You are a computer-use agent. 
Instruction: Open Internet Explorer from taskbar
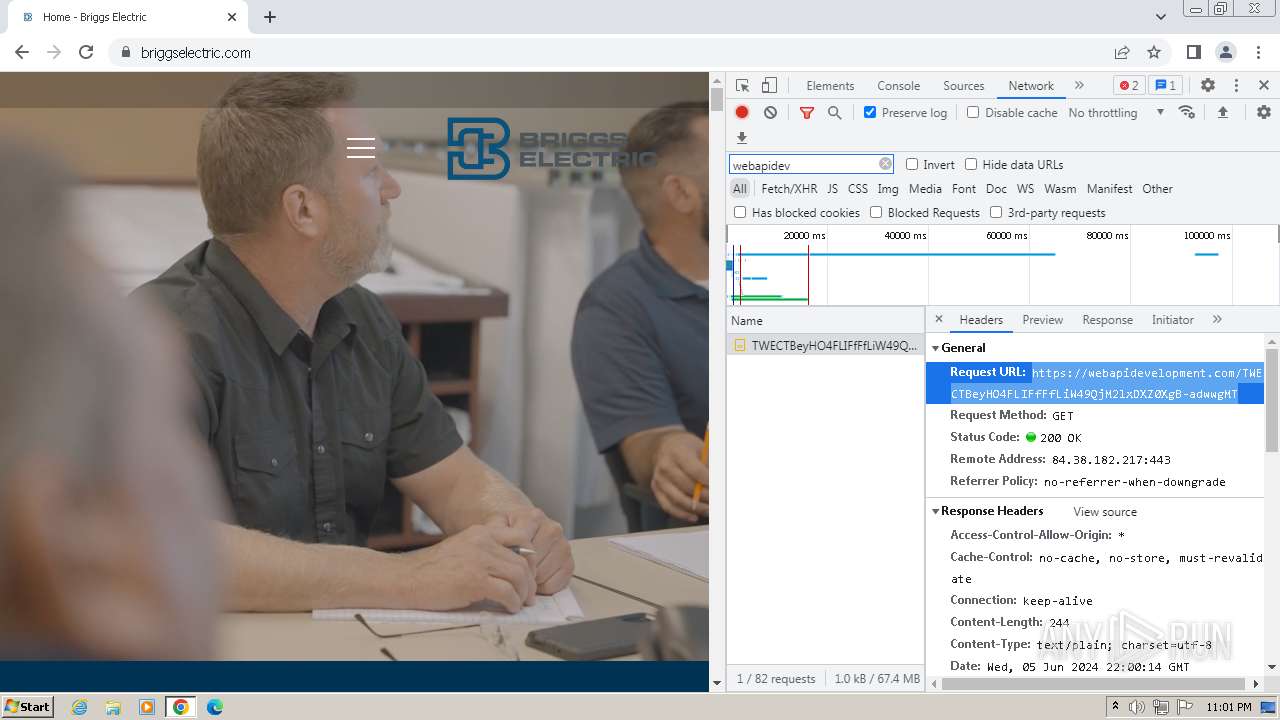[x=79, y=707]
